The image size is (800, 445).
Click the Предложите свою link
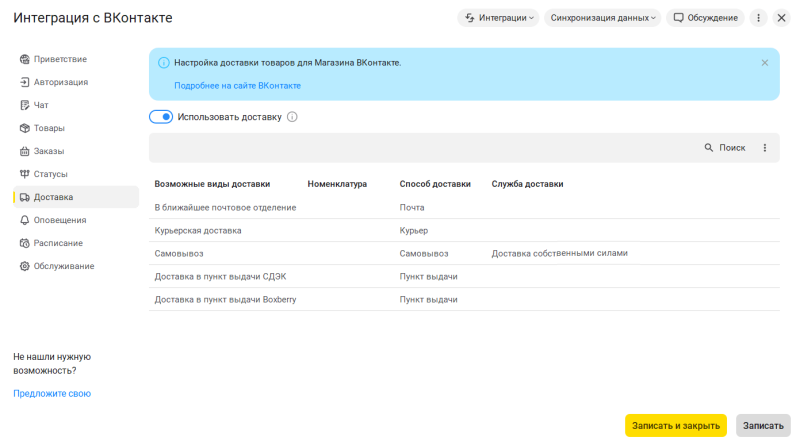click(x=52, y=394)
